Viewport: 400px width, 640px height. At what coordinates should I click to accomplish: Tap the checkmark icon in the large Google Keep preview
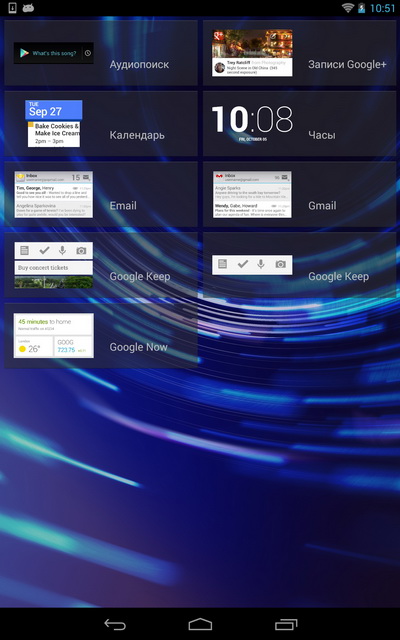44,251
